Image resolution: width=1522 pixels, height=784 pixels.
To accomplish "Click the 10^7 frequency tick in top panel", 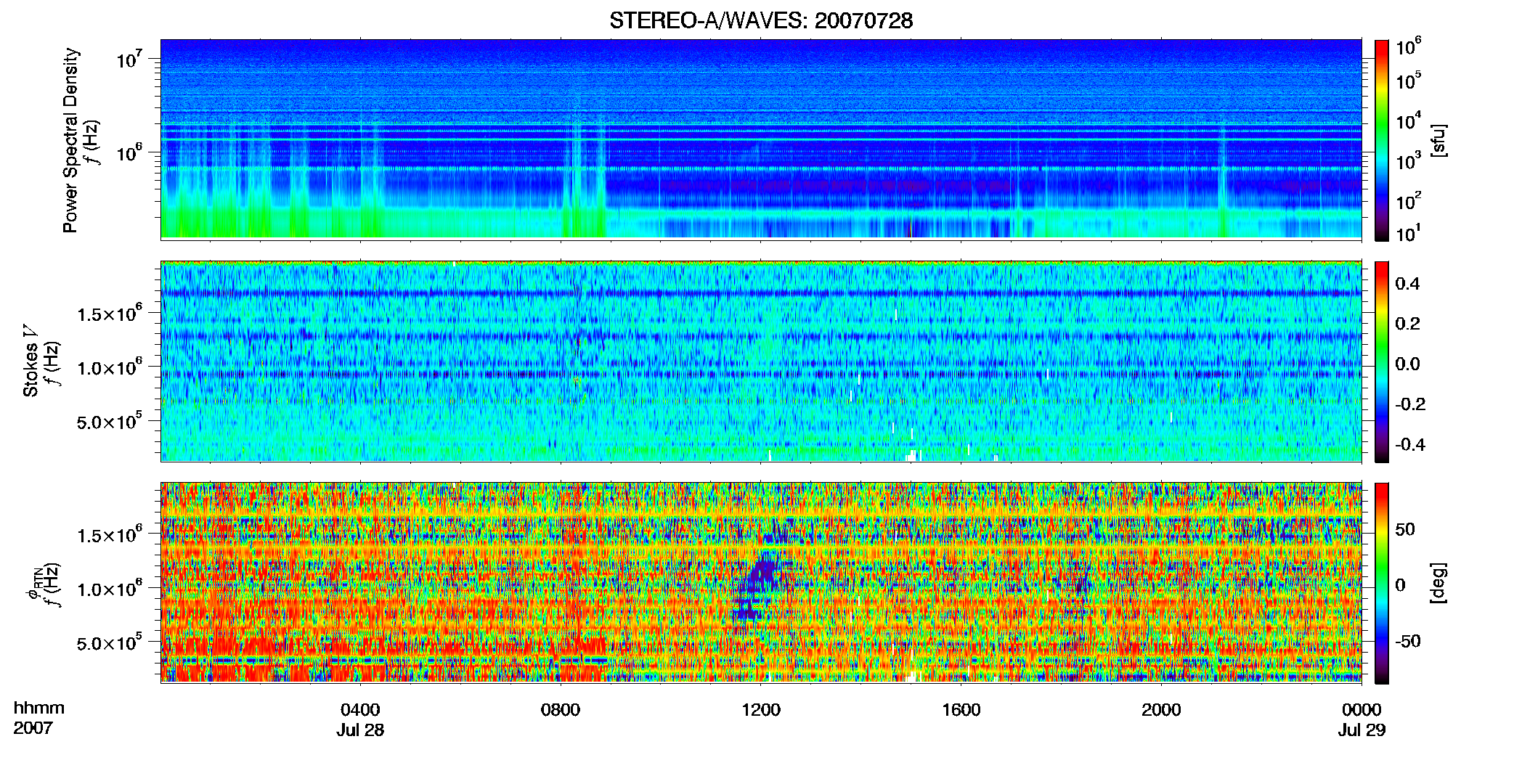I will (129, 60).
